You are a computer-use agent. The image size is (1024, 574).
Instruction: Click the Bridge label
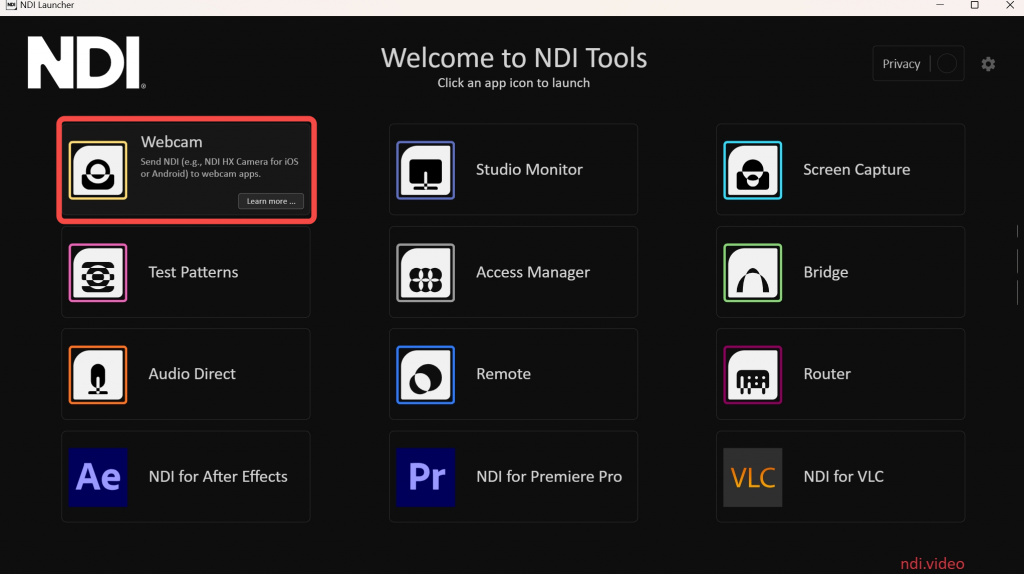pos(825,272)
